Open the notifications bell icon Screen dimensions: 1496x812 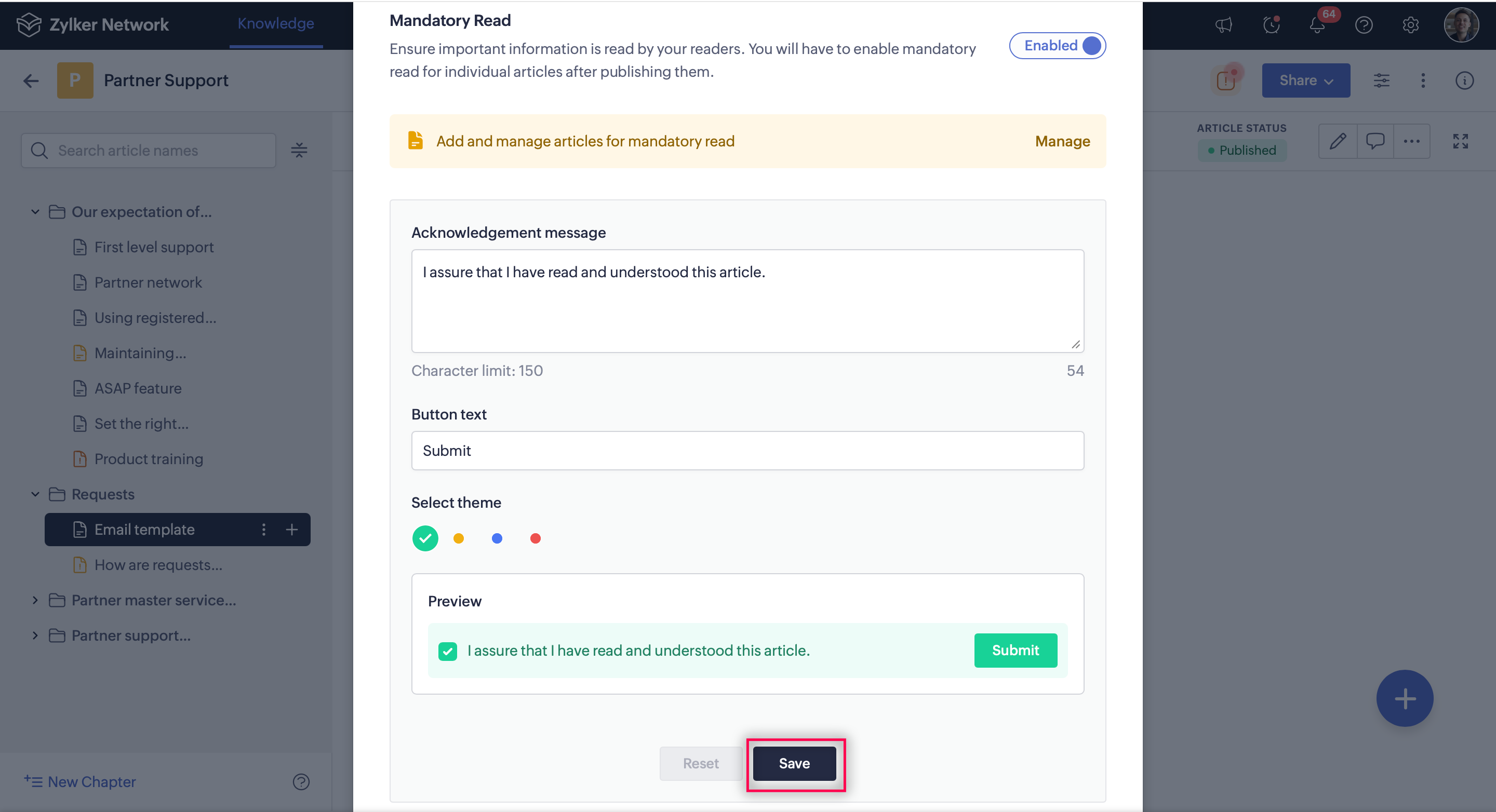[1317, 25]
